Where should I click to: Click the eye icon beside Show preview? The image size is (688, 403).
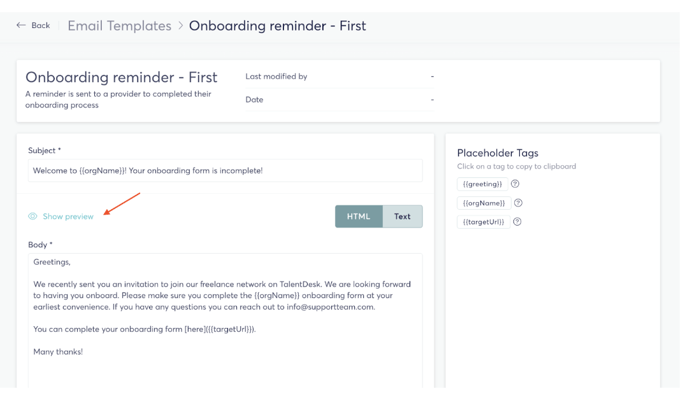click(x=32, y=216)
